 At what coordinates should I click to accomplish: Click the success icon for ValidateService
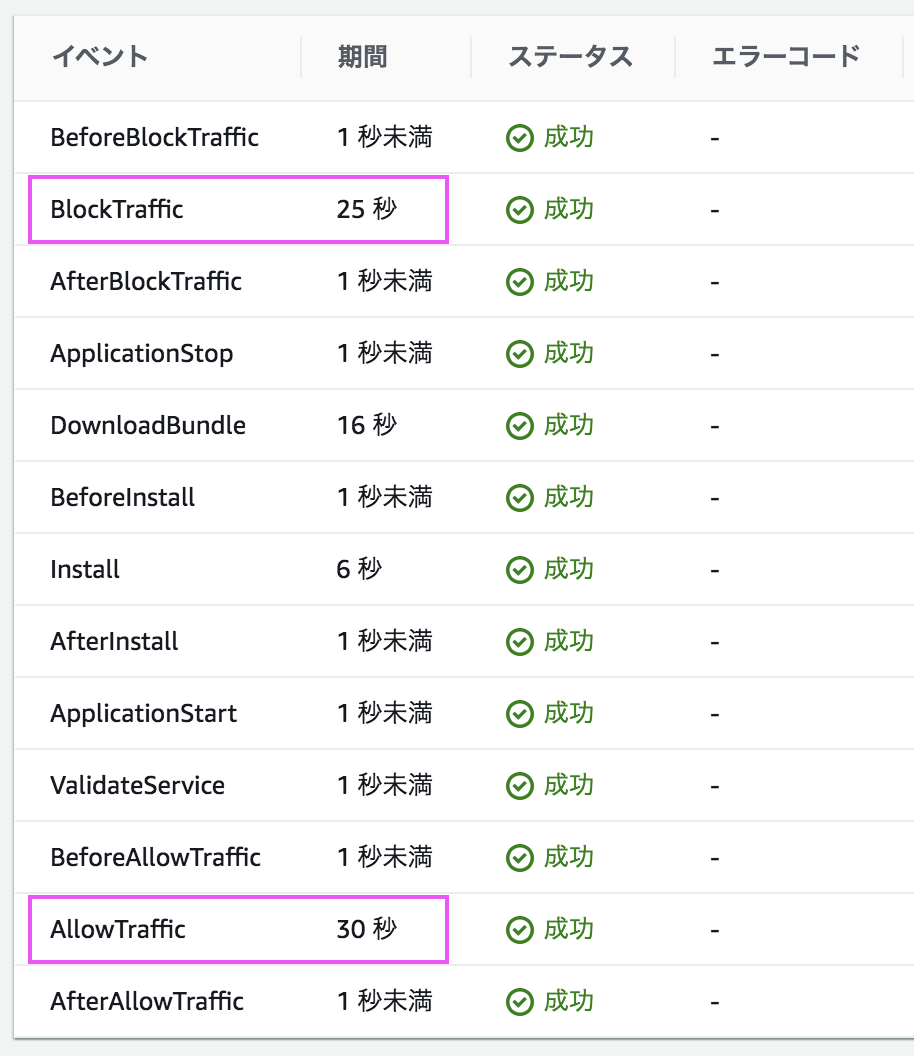(x=519, y=786)
